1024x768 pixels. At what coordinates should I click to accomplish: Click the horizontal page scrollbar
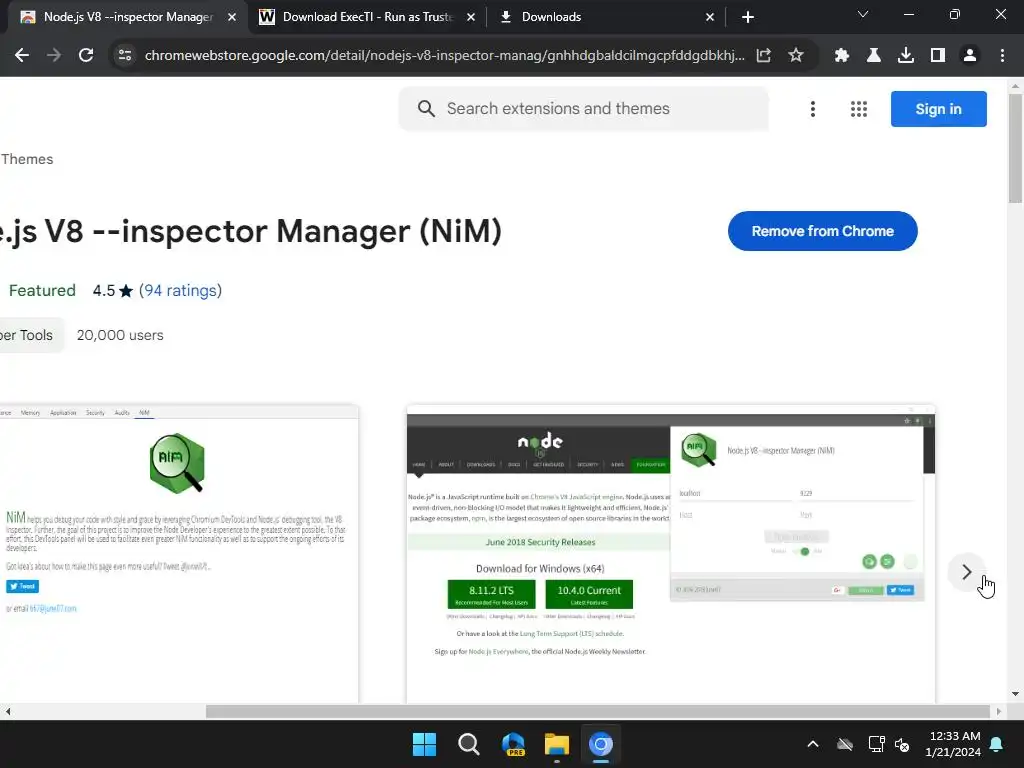598,711
